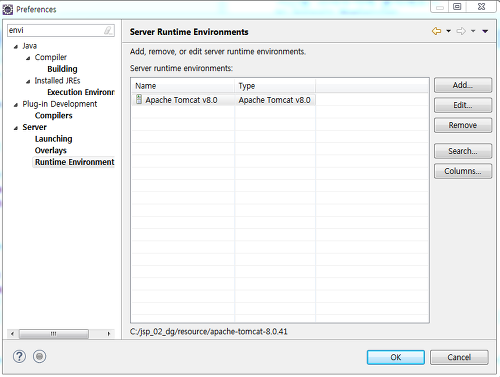Select Execution Environments tree item

tap(81, 92)
